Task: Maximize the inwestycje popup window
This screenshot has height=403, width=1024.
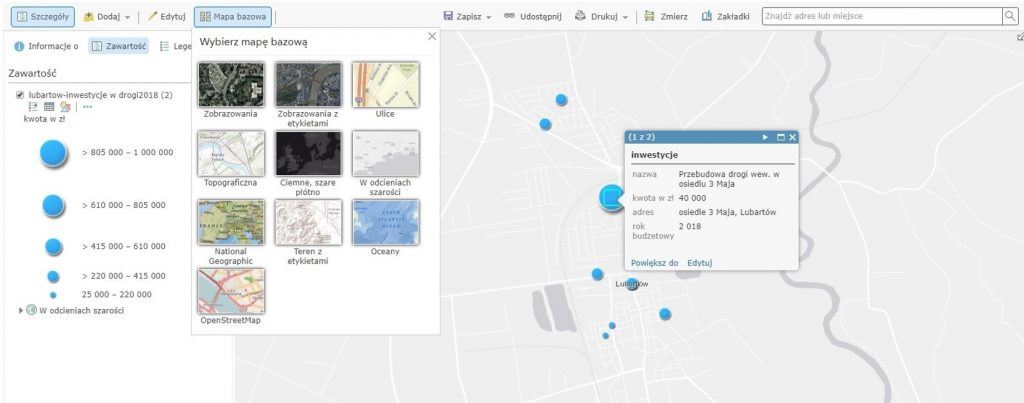Action: tap(780, 137)
